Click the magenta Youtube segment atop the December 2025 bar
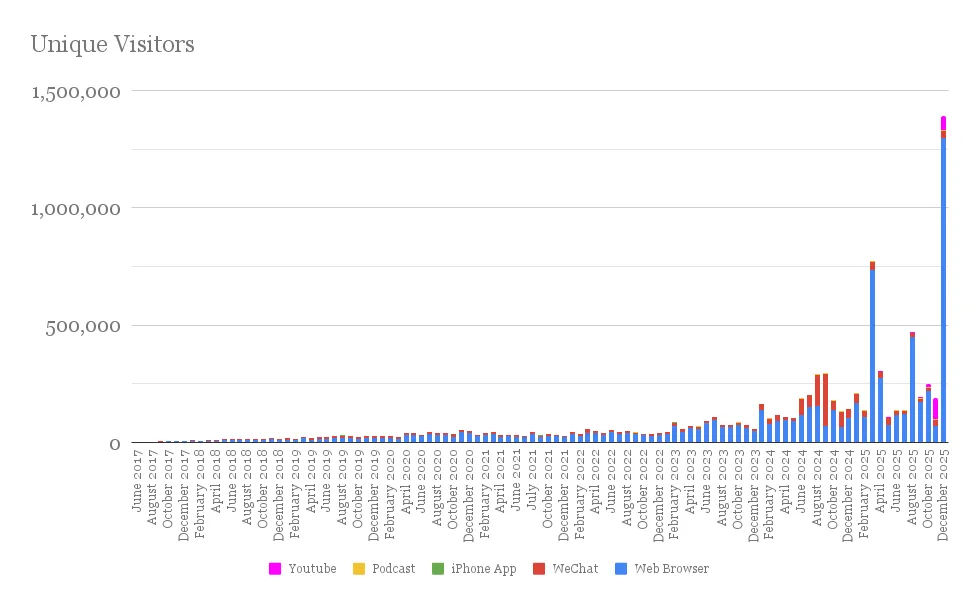The width and height of the screenshot is (979, 606). (943, 123)
